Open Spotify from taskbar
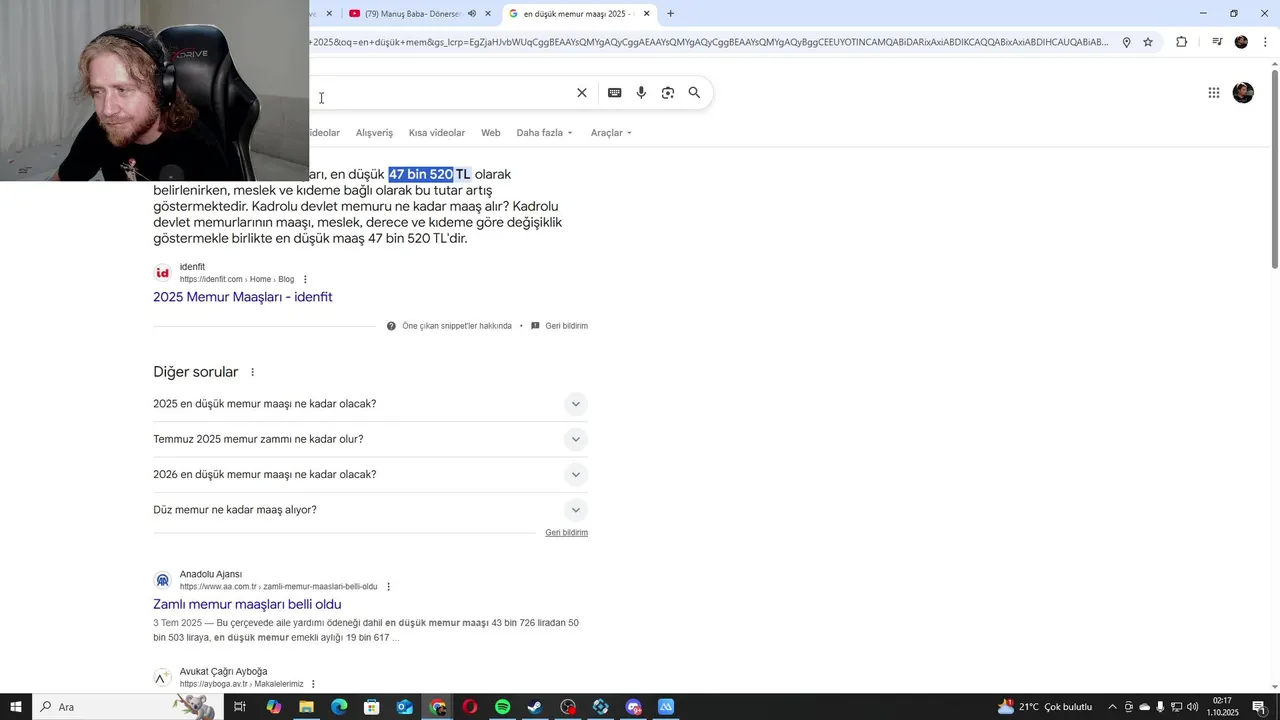Viewport: 1280px width, 720px height. (x=503, y=707)
